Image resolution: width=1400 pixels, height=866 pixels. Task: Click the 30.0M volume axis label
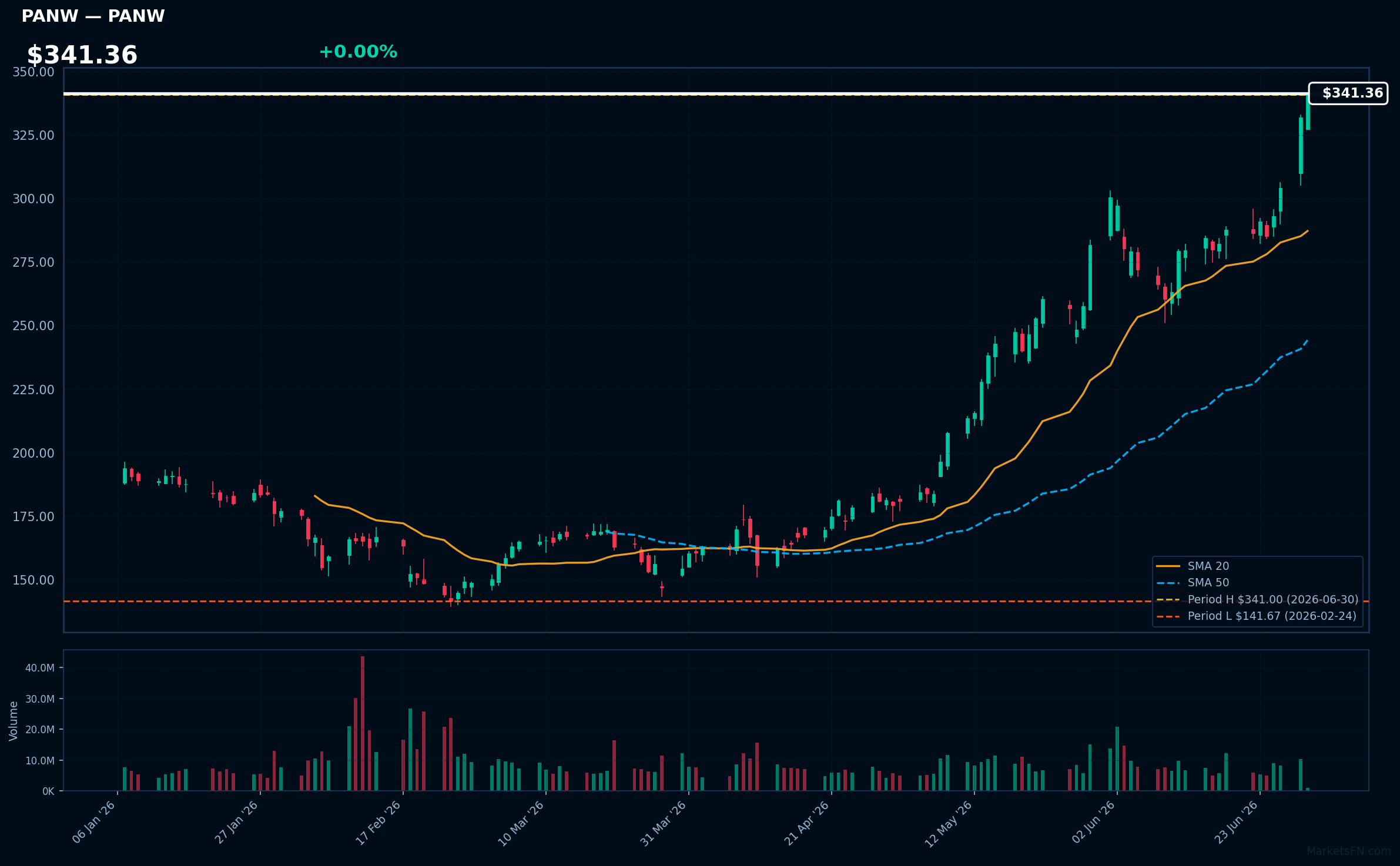pos(40,699)
